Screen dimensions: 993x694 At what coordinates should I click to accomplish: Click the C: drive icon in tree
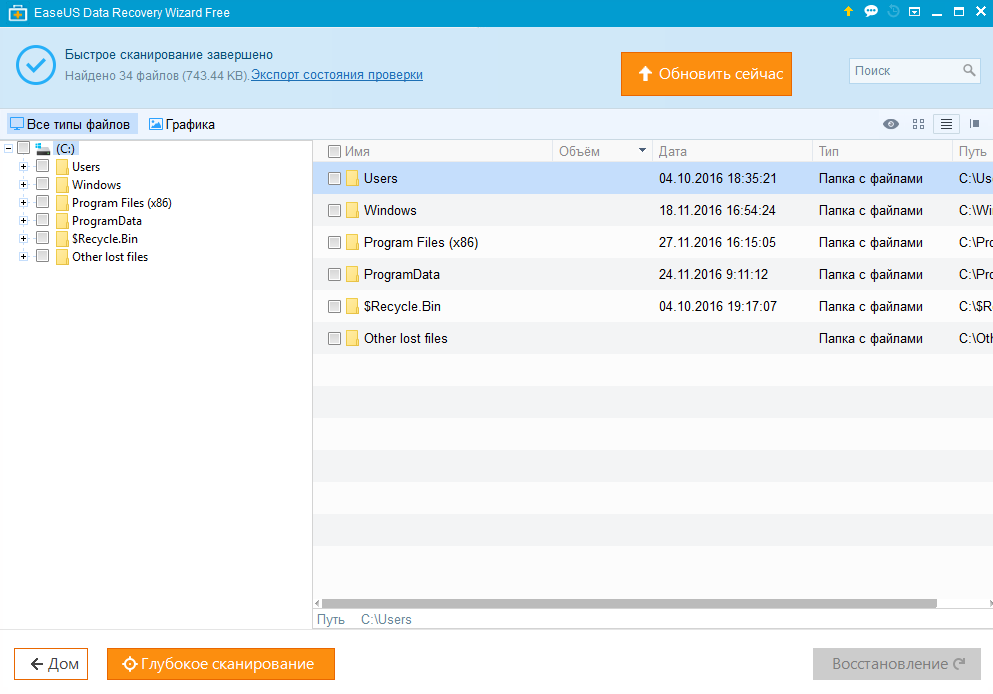[x=42, y=149]
